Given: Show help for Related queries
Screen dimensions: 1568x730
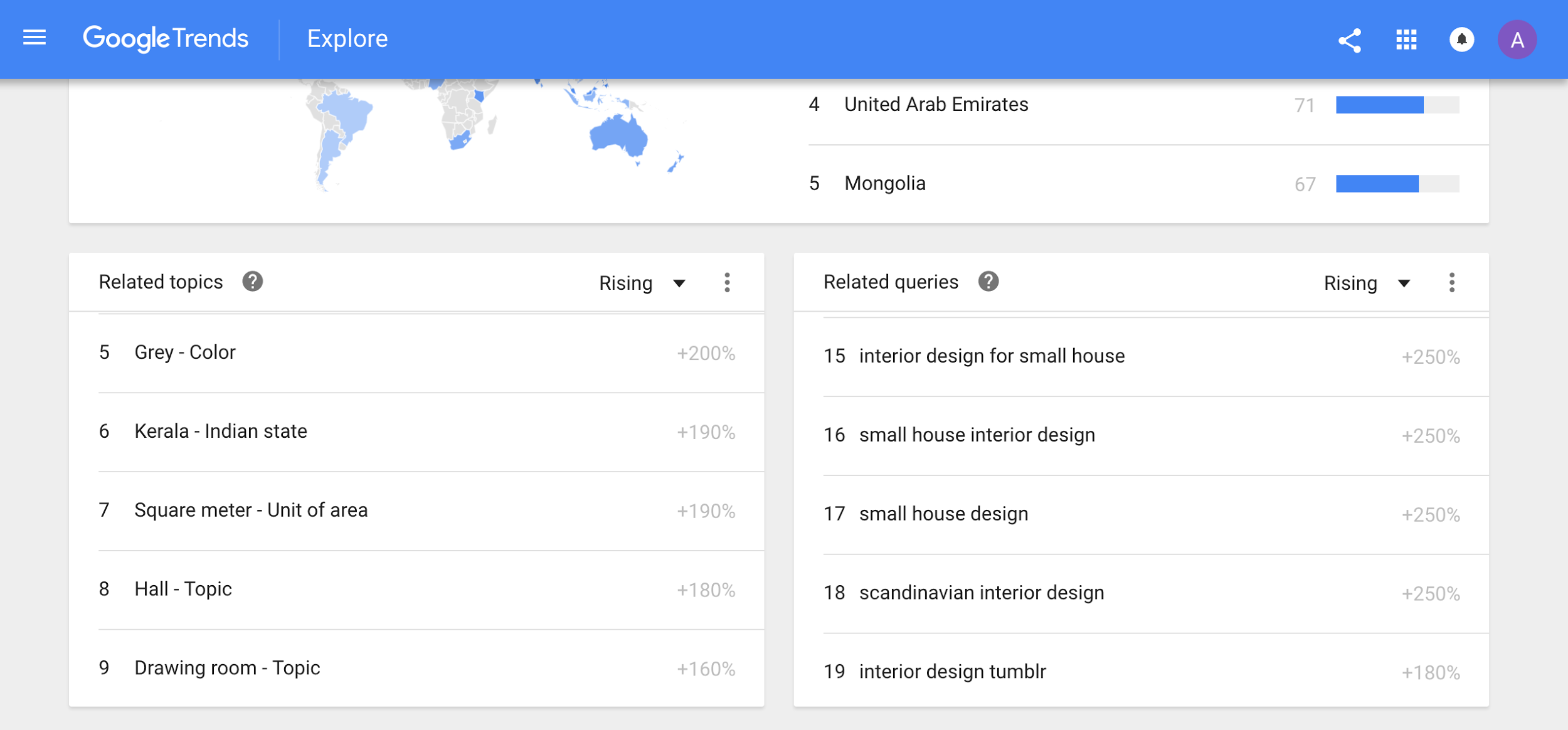Looking at the screenshot, I should (988, 282).
